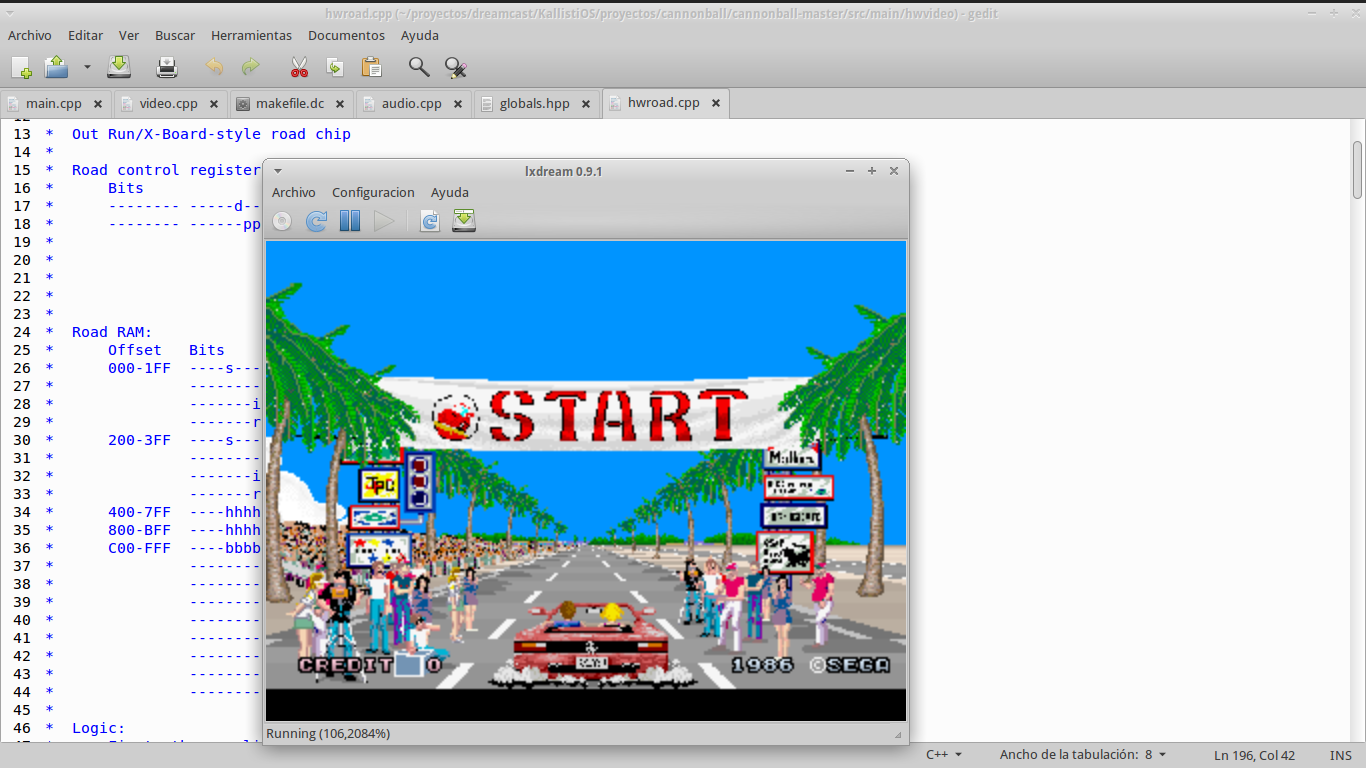Open lxdream's Configuracion menu
1366x768 pixels.
[373, 192]
